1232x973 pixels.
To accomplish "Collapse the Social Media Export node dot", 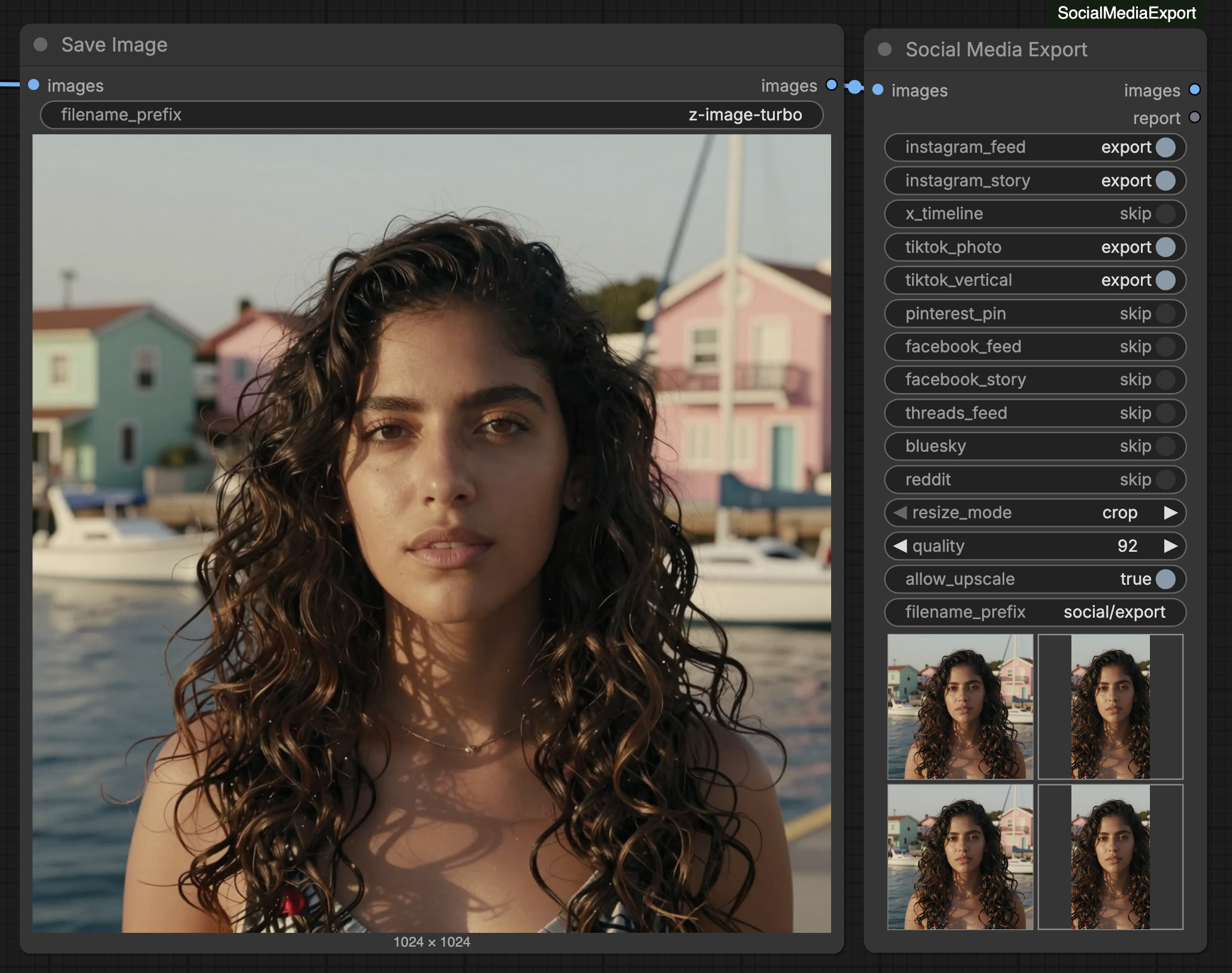I will 884,49.
